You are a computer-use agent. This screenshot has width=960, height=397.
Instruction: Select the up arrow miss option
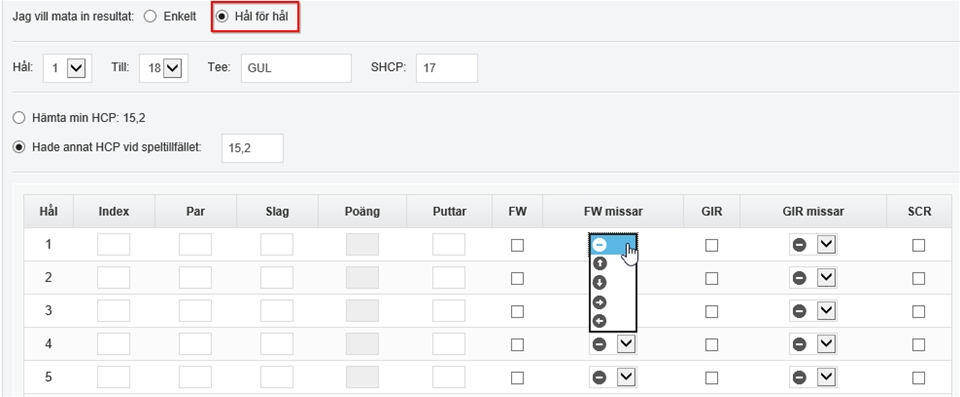click(x=600, y=263)
